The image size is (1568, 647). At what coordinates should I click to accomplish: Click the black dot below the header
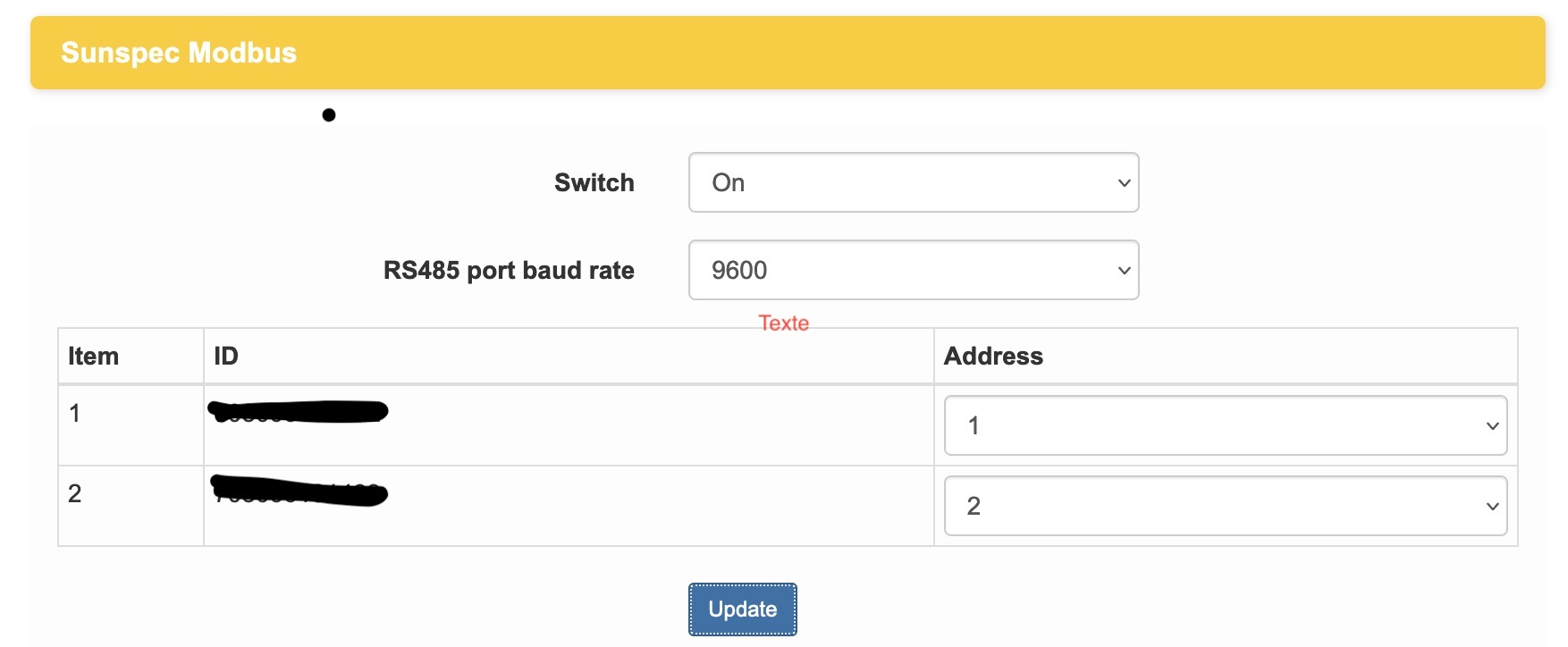coord(329,114)
